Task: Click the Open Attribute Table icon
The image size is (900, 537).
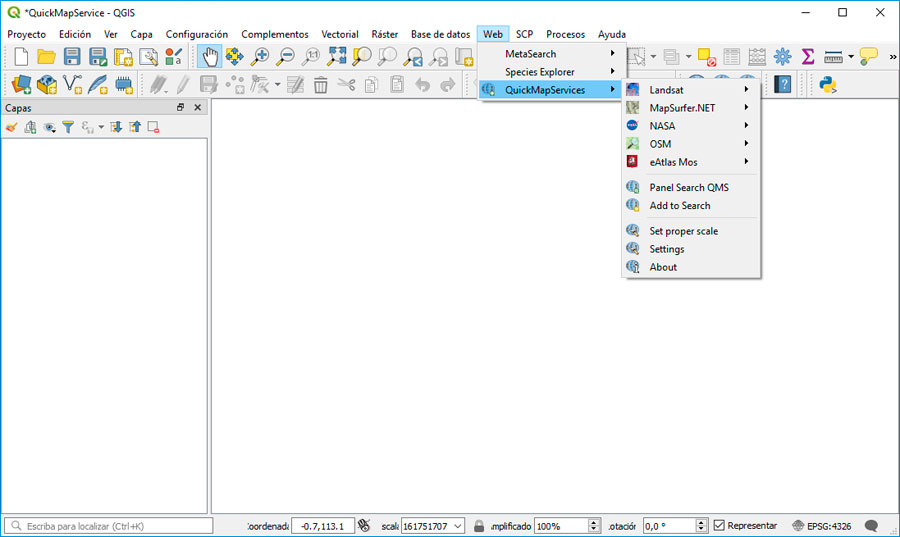Action: click(x=731, y=56)
